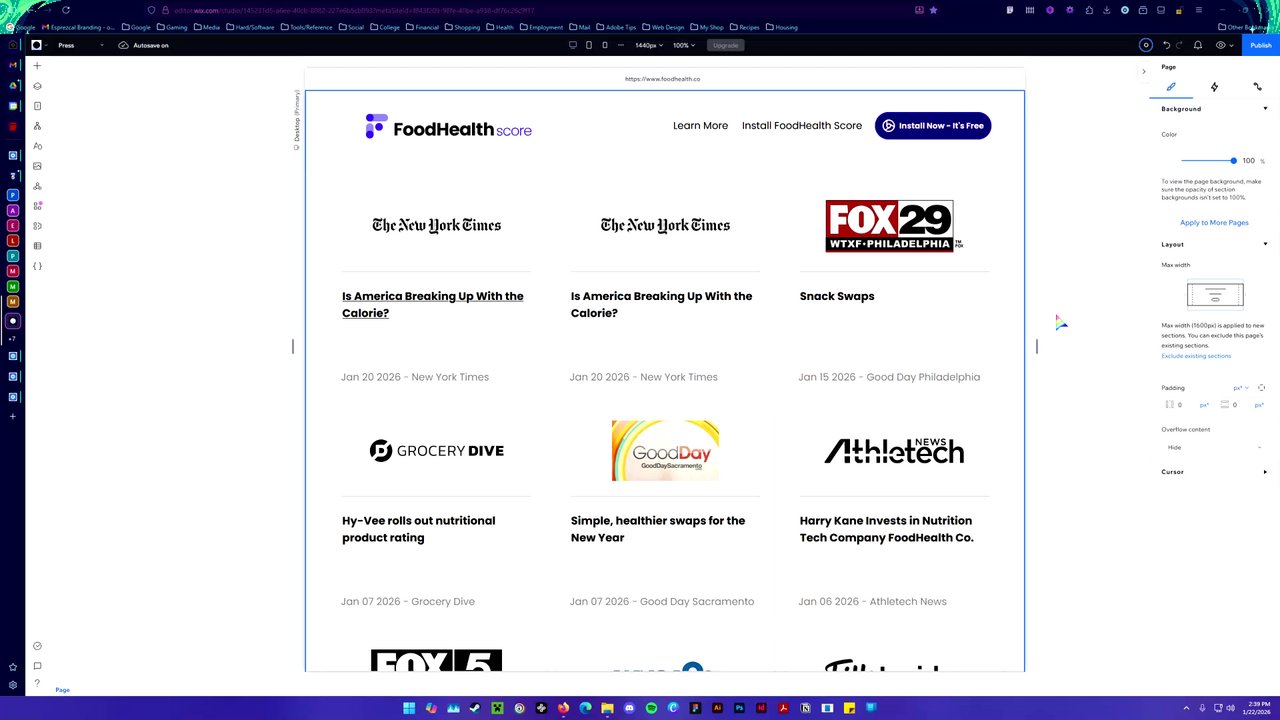The image size is (1280, 720).
Task: Select the tablet breakpoint icon
Action: pos(589,45)
